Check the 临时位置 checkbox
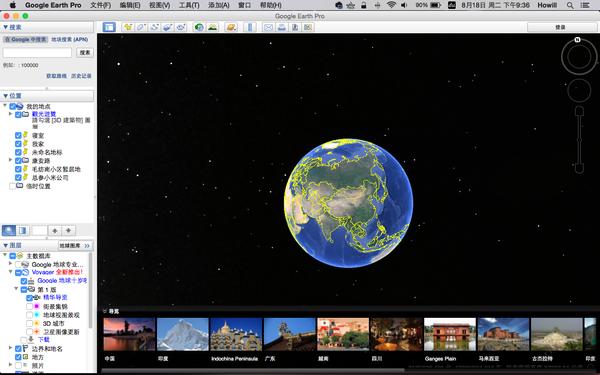This screenshot has width=600, height=375. [x=13, y=186]
